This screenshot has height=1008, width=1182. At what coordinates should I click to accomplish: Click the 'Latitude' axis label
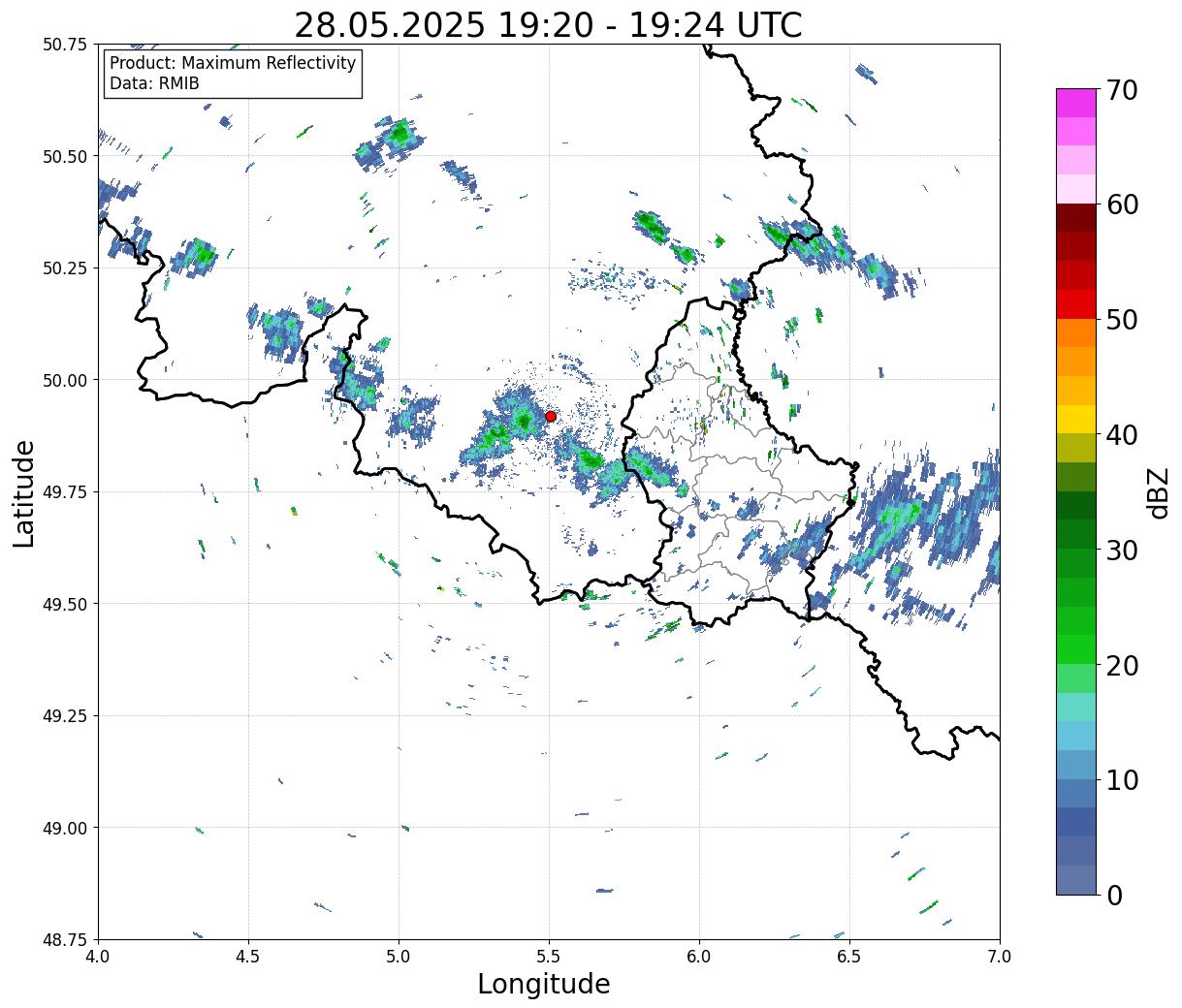pos(24,492)
